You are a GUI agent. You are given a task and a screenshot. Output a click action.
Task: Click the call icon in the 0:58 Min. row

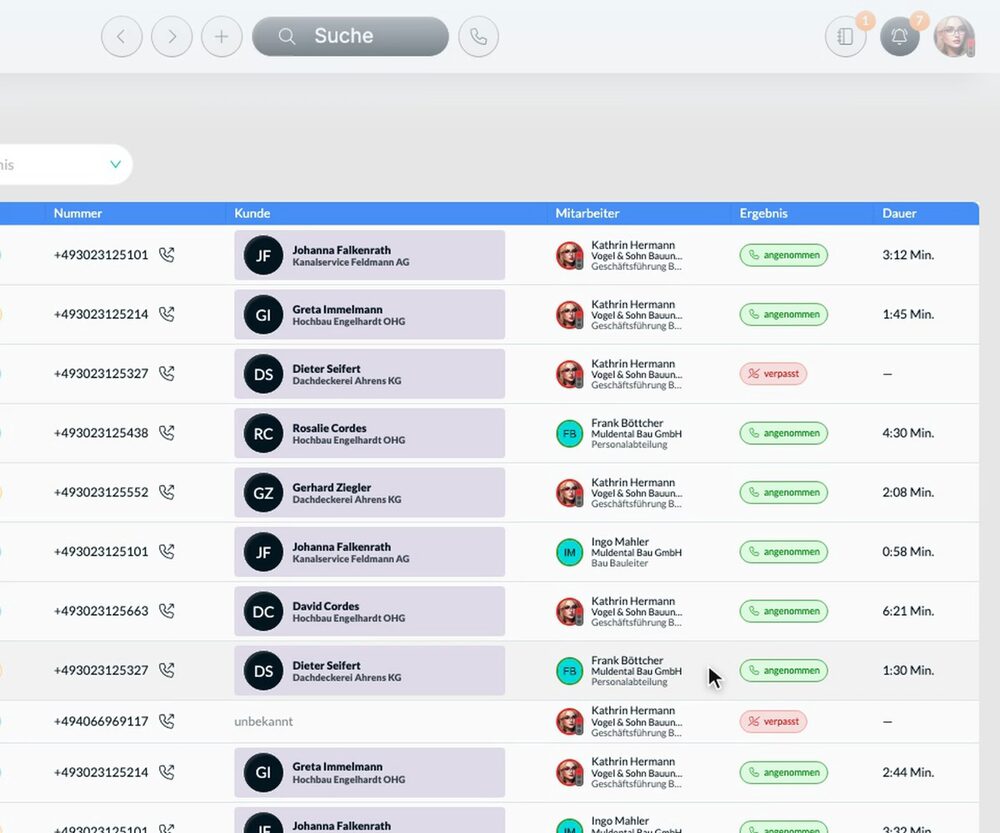(x=166, y=552)
